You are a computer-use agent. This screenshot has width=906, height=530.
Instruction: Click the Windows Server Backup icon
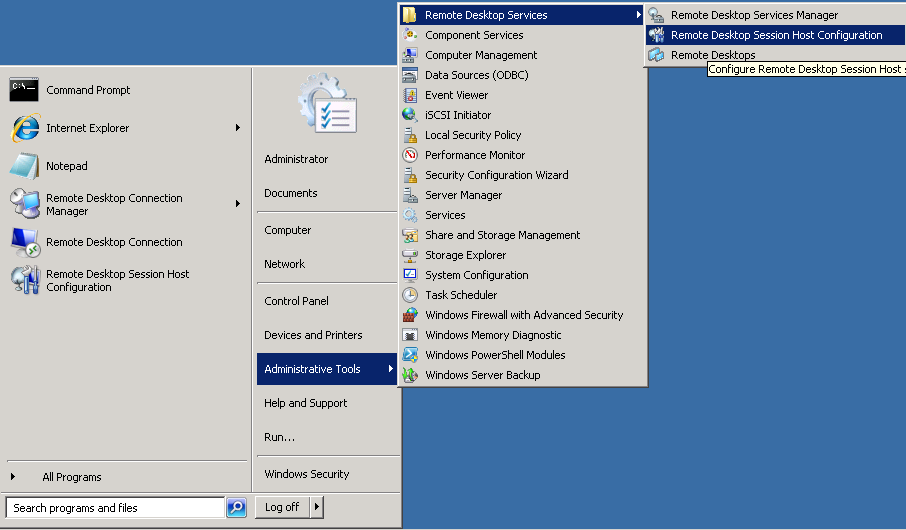[x=410, y=375]
